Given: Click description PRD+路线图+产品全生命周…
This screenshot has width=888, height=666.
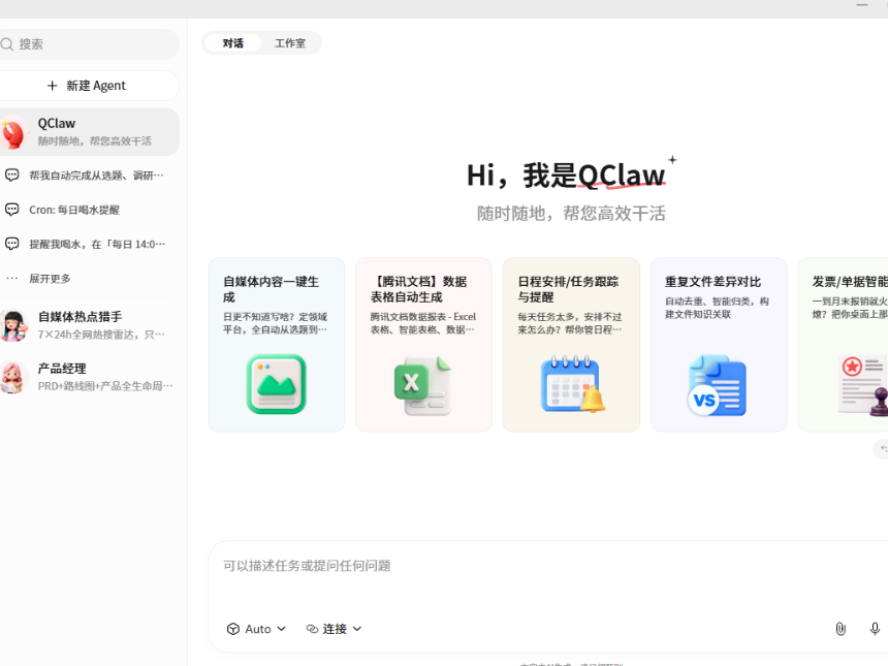Looking at the screenshot, I should pos(105,386).
